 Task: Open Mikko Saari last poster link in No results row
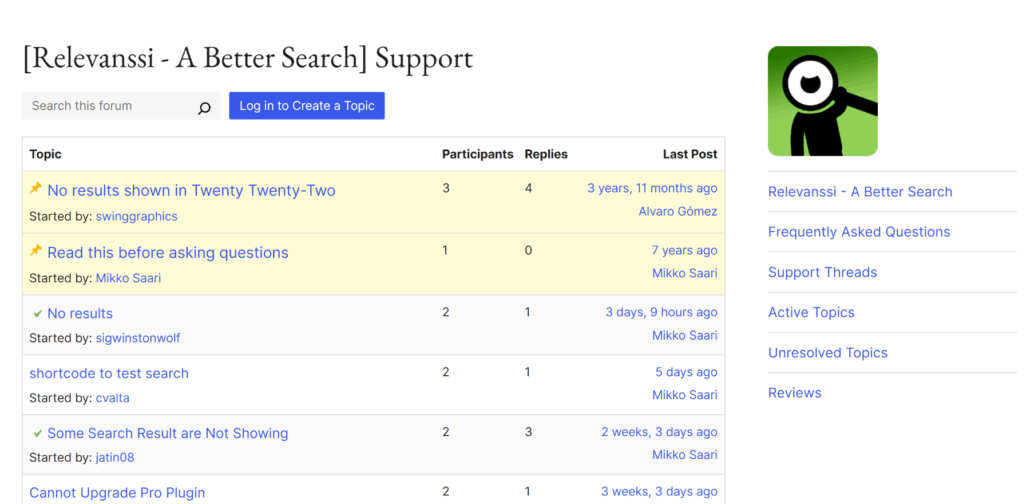pos(684,336)
